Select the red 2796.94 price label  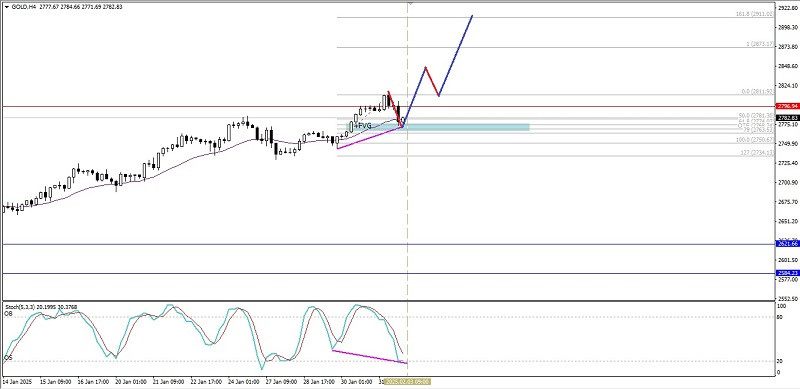tap(787, 106)
